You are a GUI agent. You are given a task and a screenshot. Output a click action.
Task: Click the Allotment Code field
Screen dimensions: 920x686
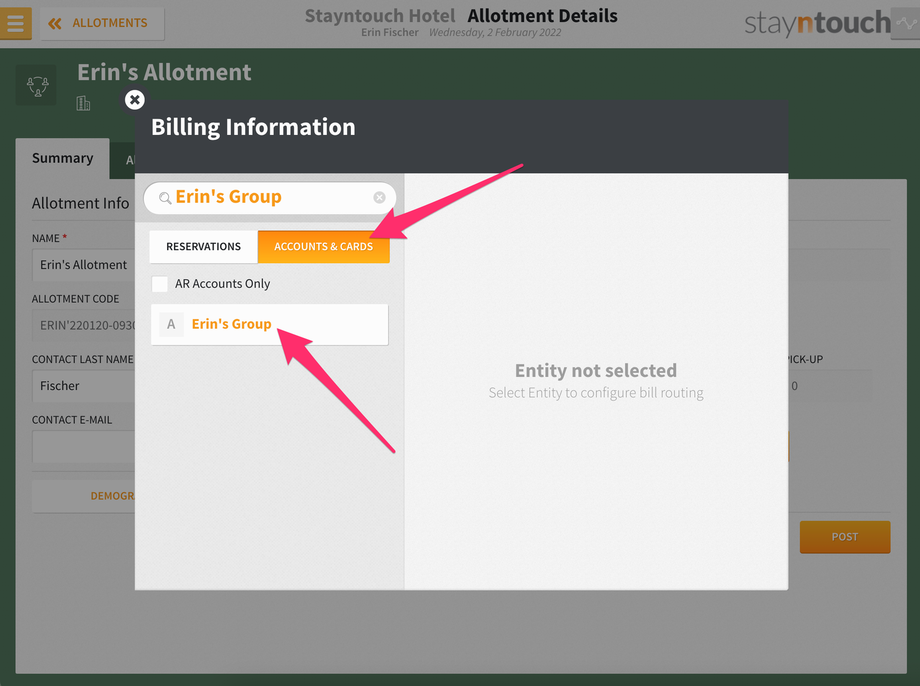point(83,325)
